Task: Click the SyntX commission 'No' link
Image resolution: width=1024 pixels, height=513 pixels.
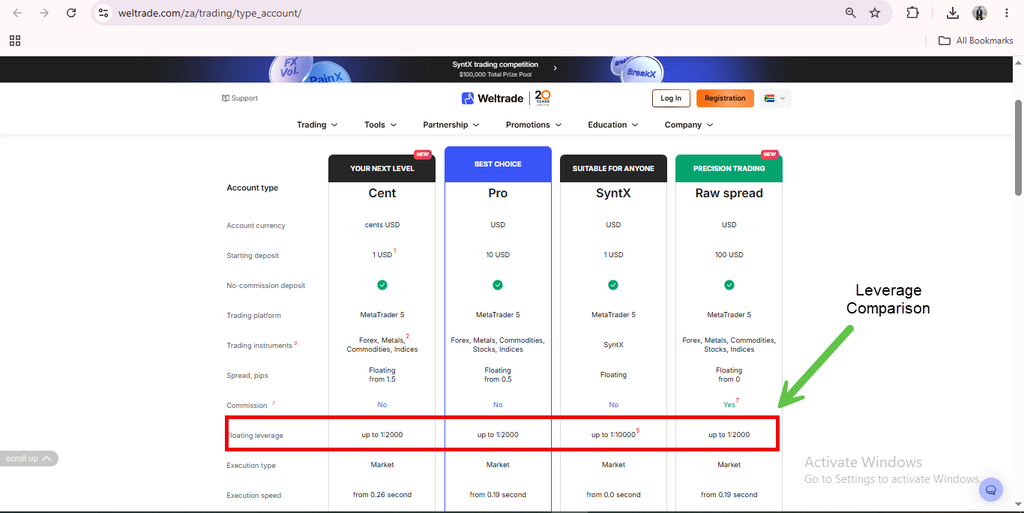Action: pyautogui.click(x=613, y=405)
